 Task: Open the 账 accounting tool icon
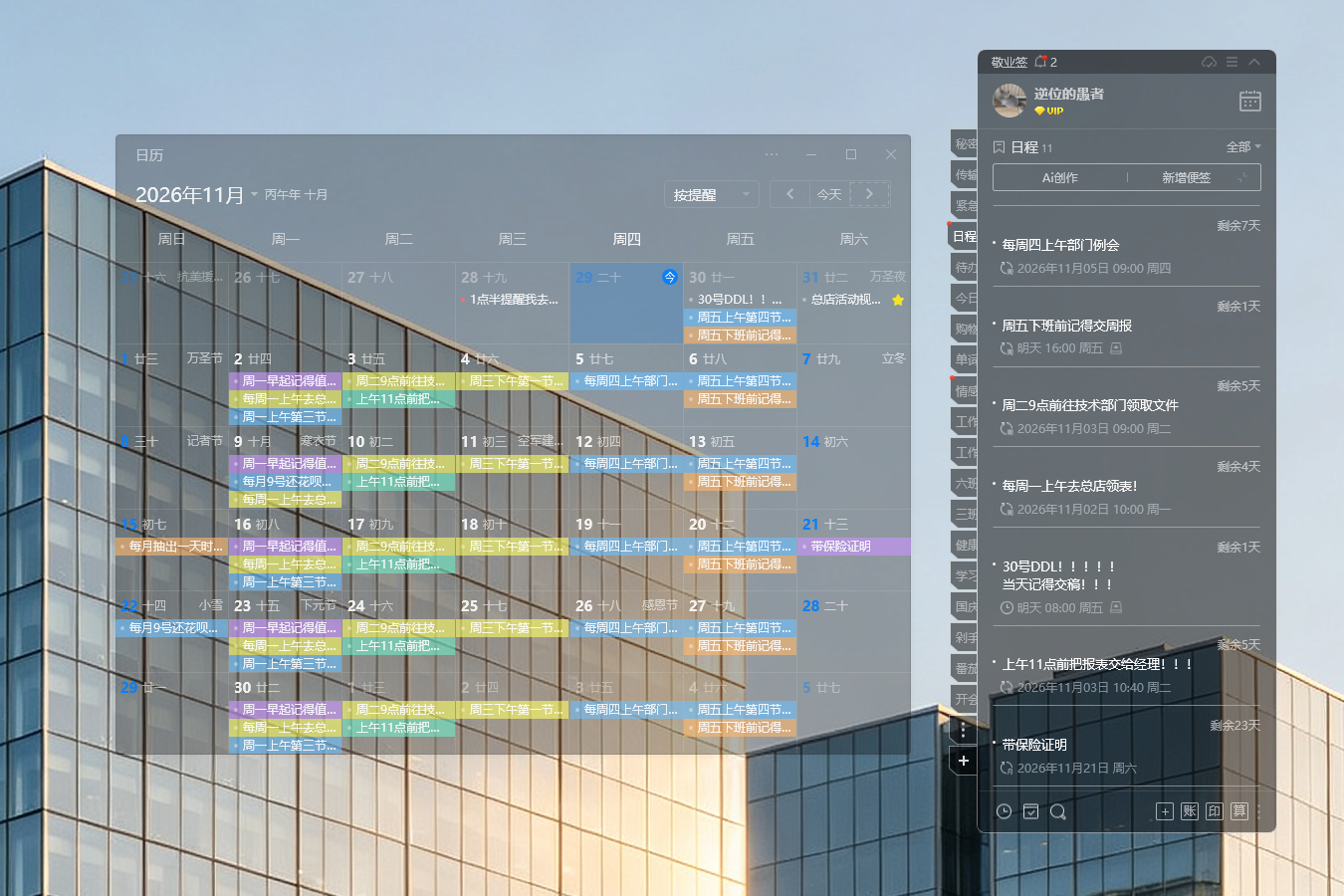click(x=1190, y=811)
